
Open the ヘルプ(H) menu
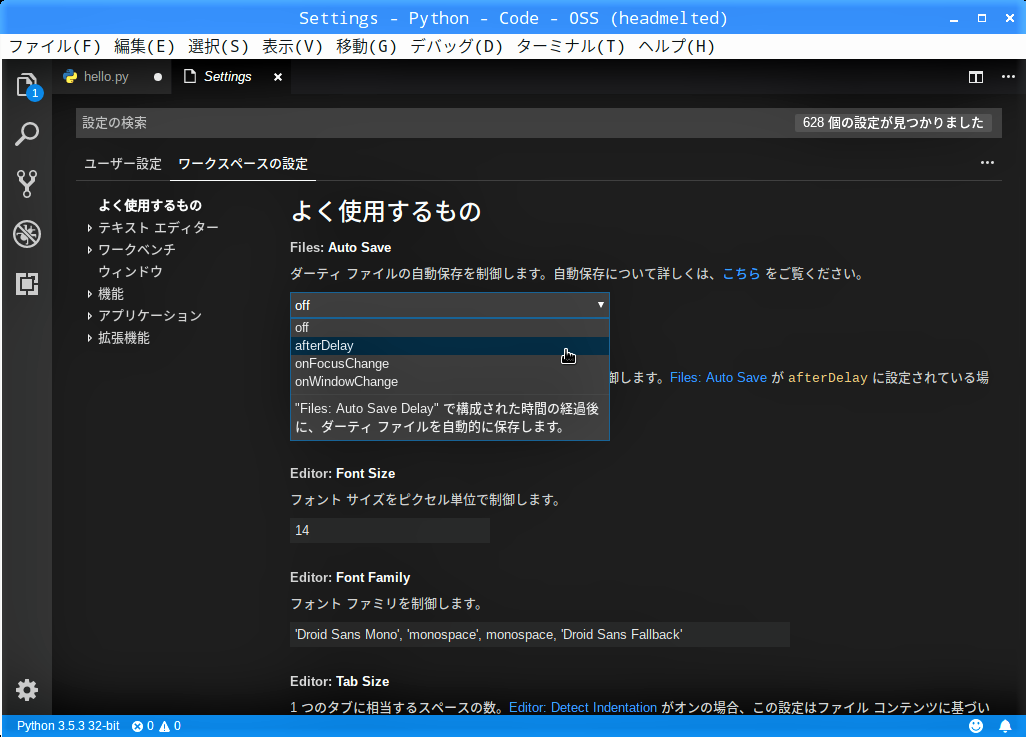pyautogui.click(x=677, y=46)
